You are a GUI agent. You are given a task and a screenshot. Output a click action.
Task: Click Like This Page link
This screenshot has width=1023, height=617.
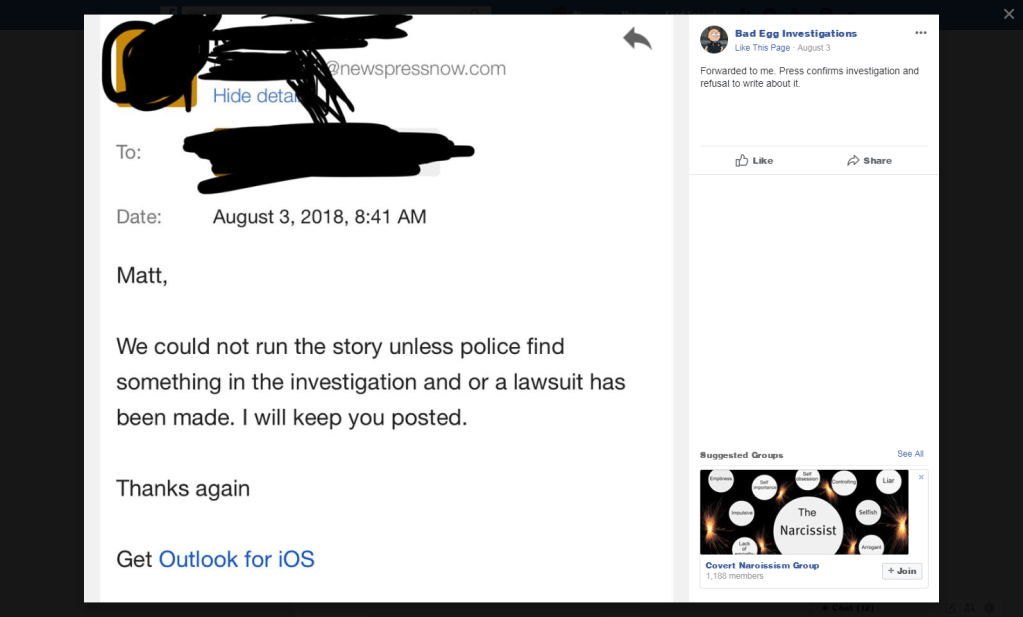point(762,48)
